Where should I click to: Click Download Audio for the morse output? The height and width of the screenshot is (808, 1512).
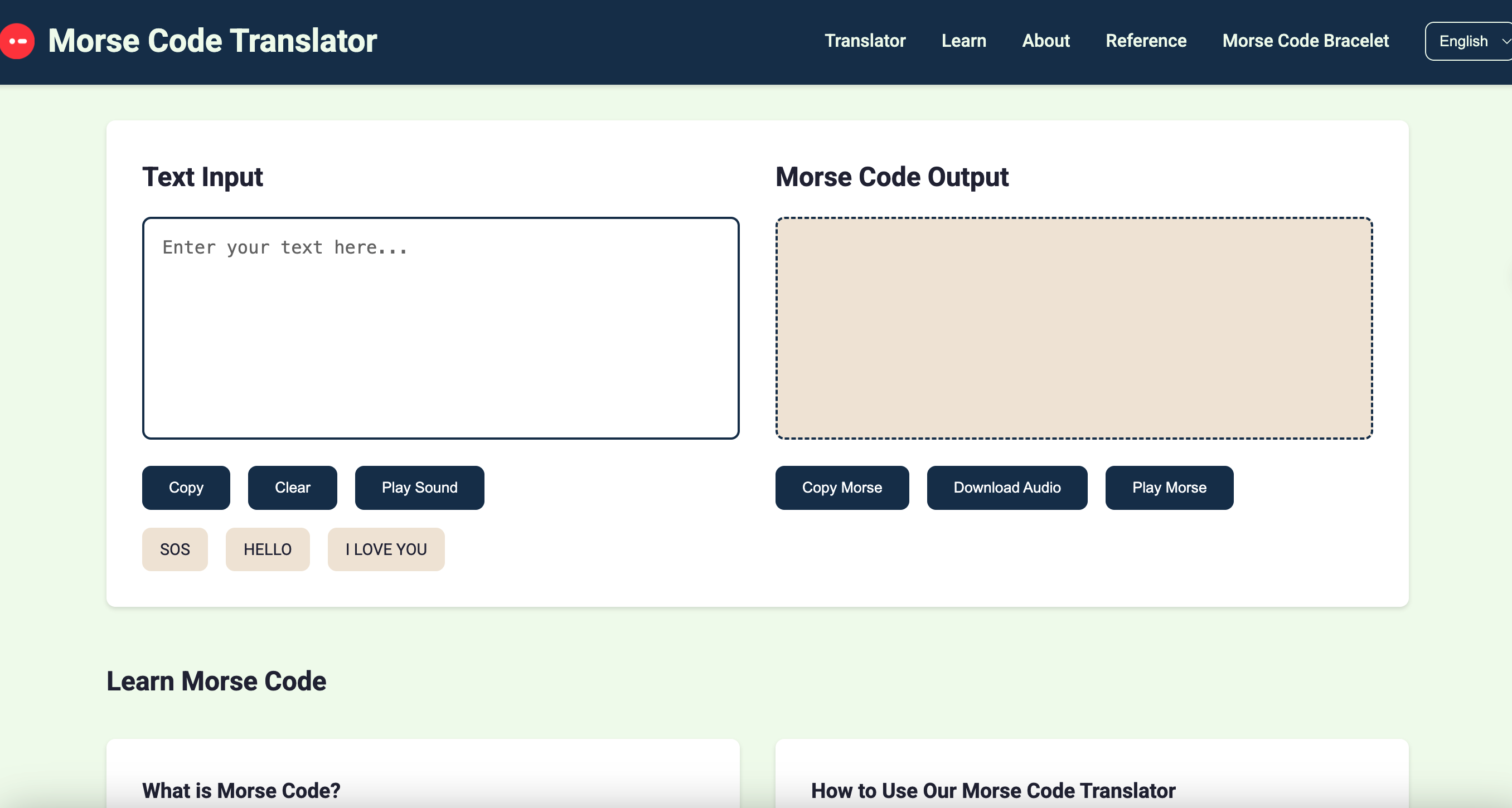click(x=1007, y=488)
